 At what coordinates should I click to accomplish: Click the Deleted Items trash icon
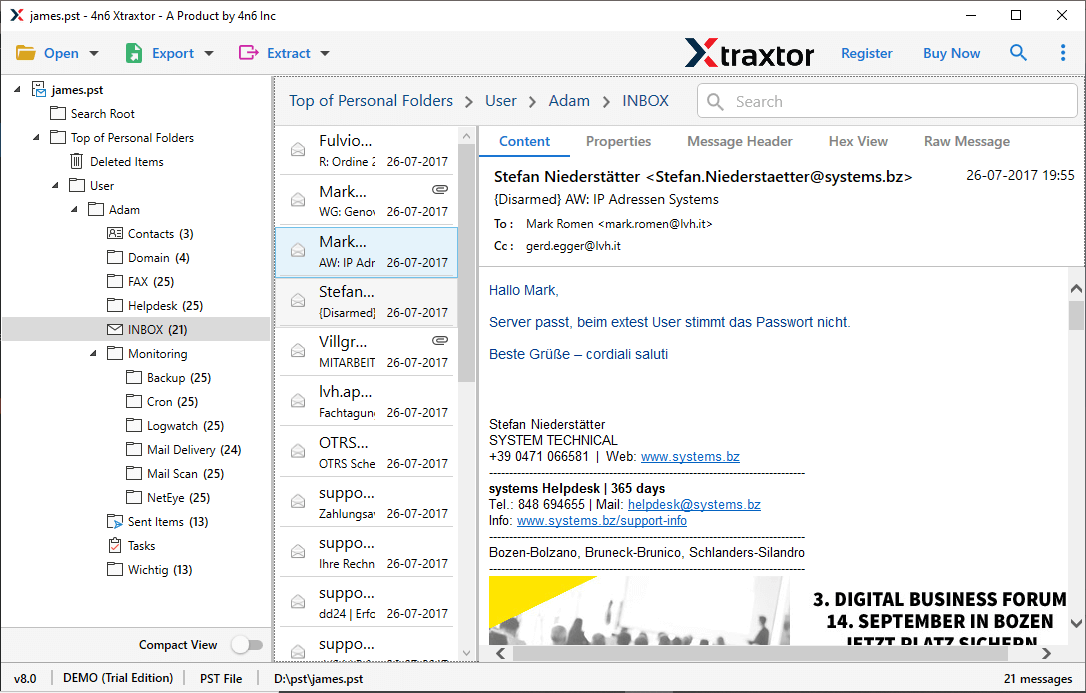[77, 161]
